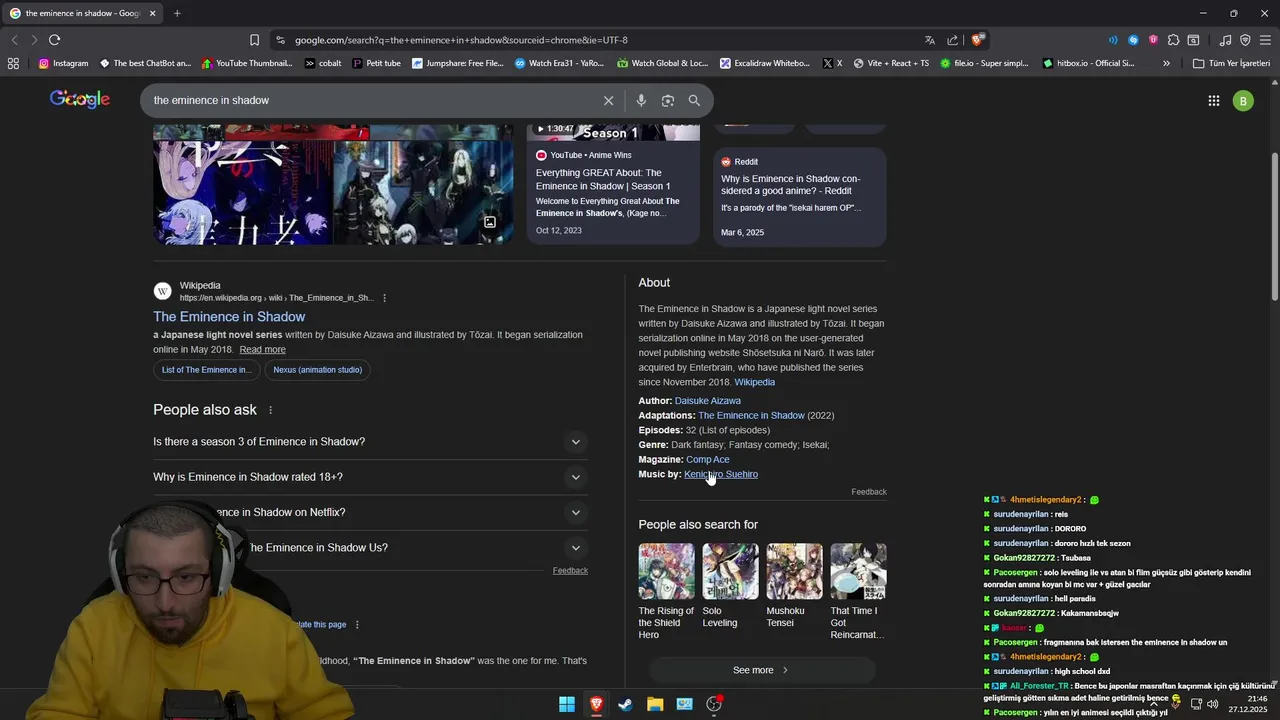1280x720 pixels.
Task: Open the translate page icon
Action: click(x=930, y=40)
